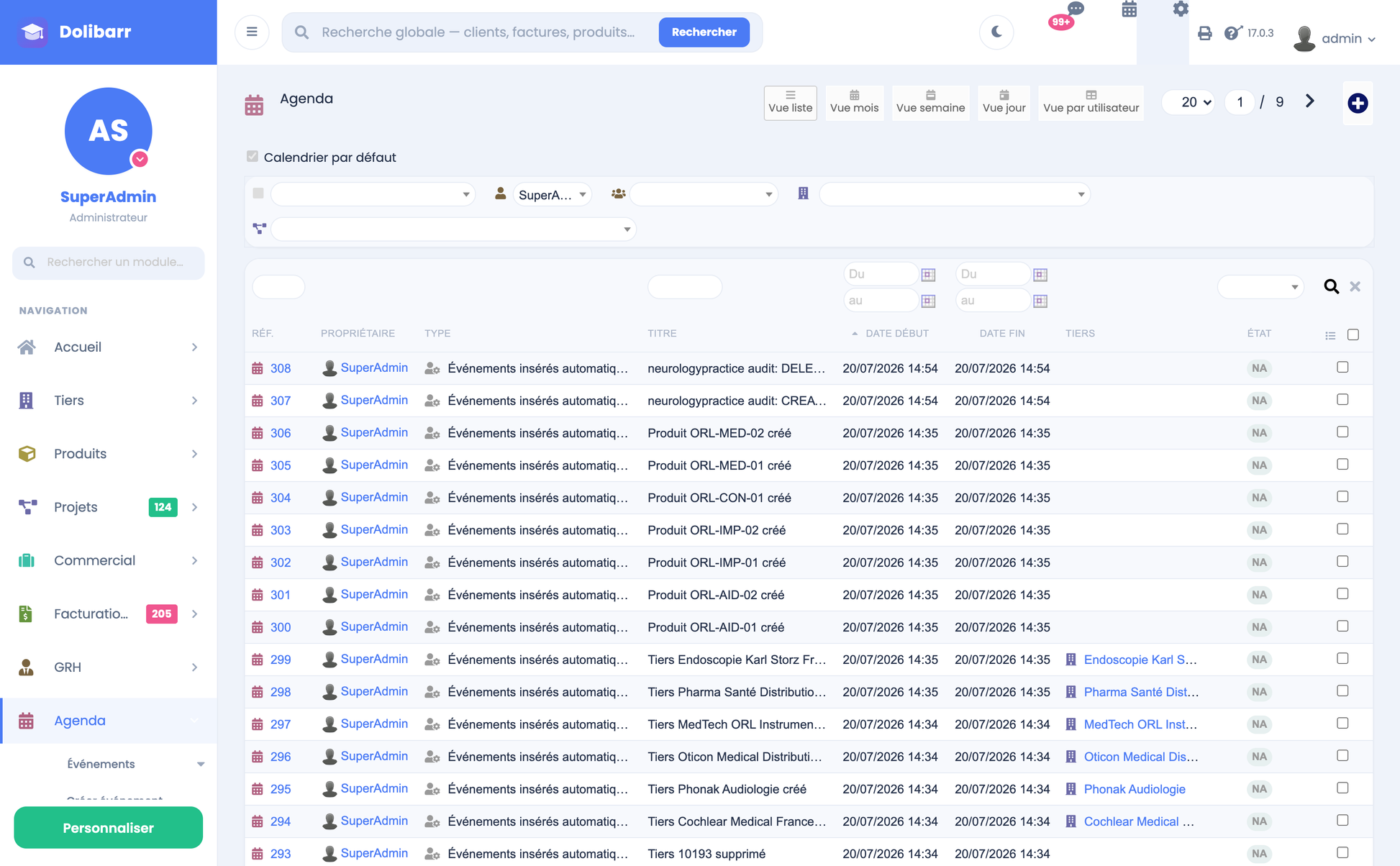The height and width of the screenshot is (866, 1400).
Task: Click the settings gear icon
Action: point(1181,9)
